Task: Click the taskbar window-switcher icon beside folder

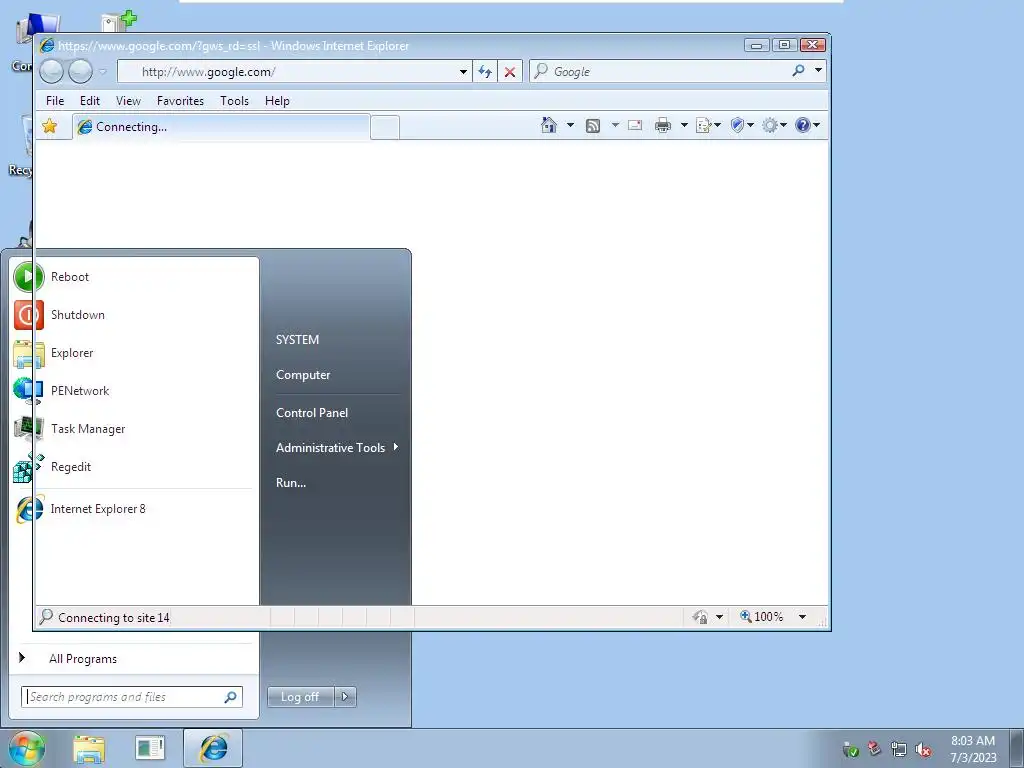Action: click(150, 748)
